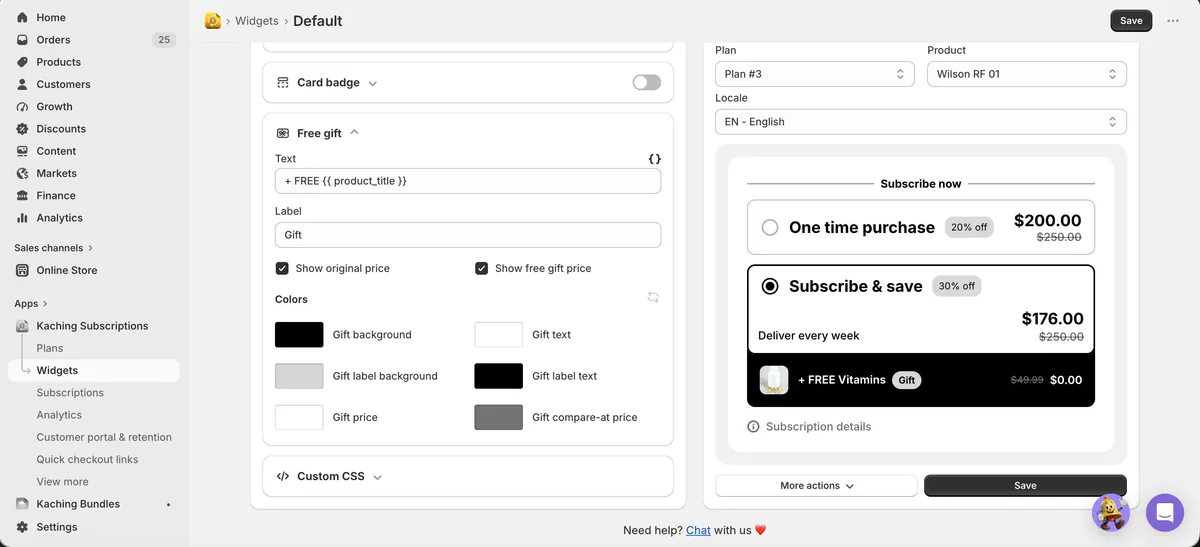This screenshot has height=547, width=1200.
Task: Pick the Gift background color swatch
Action: (299, 335)
